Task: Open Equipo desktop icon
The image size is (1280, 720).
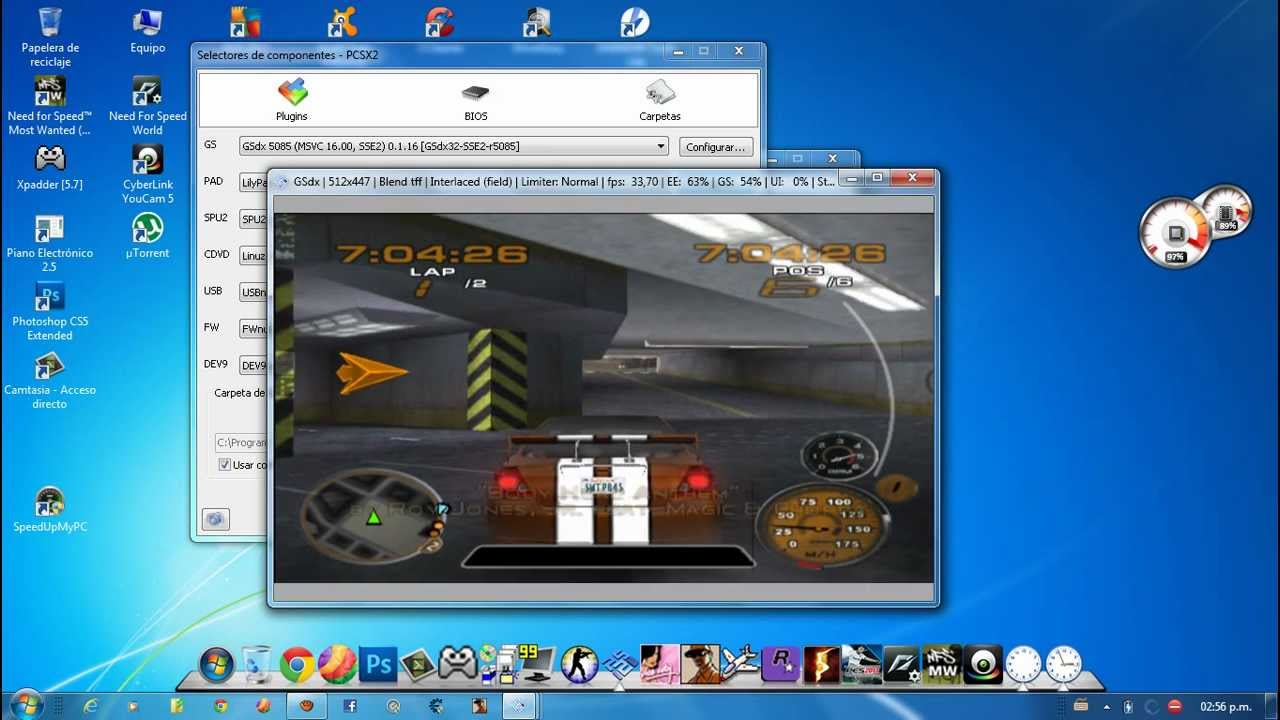Action: (x=147, y=30)
